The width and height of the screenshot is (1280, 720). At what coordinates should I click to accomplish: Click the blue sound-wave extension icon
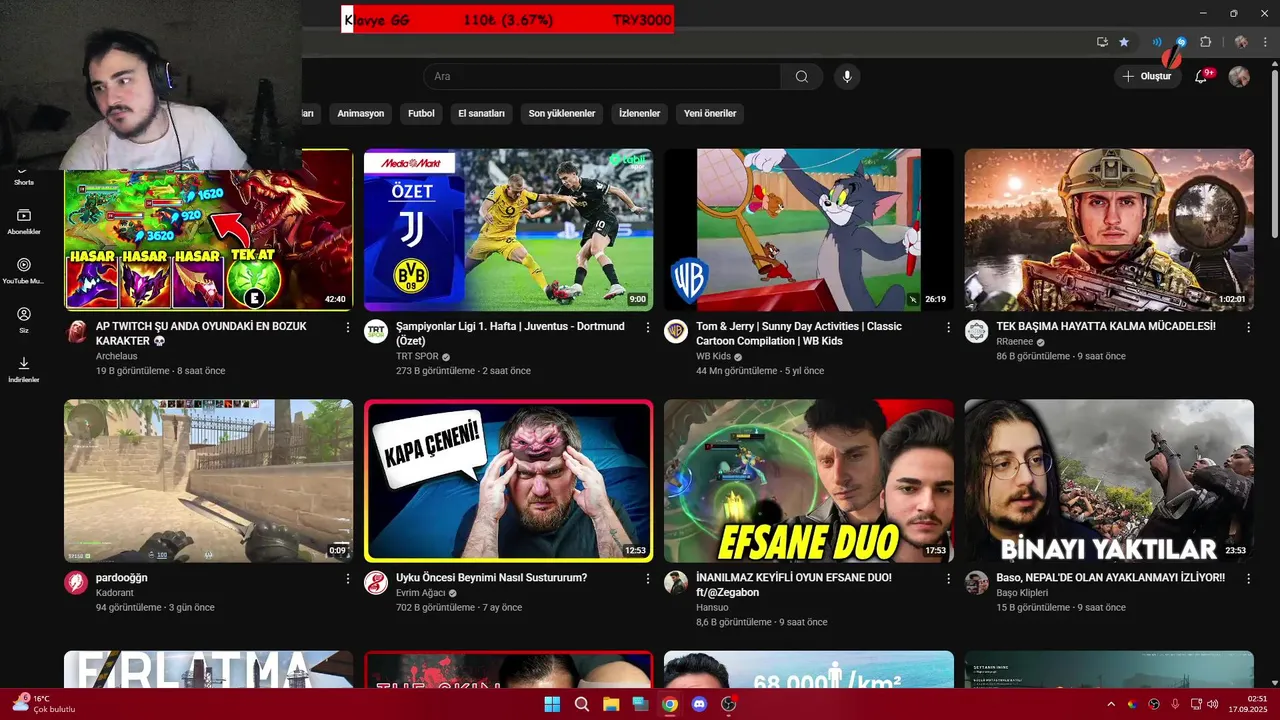(1157, 42)
